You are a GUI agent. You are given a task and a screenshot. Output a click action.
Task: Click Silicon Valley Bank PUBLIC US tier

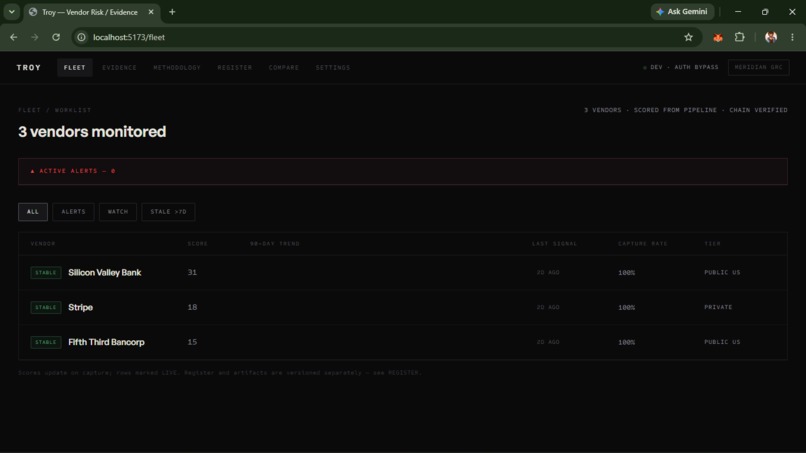click(722, 273)
